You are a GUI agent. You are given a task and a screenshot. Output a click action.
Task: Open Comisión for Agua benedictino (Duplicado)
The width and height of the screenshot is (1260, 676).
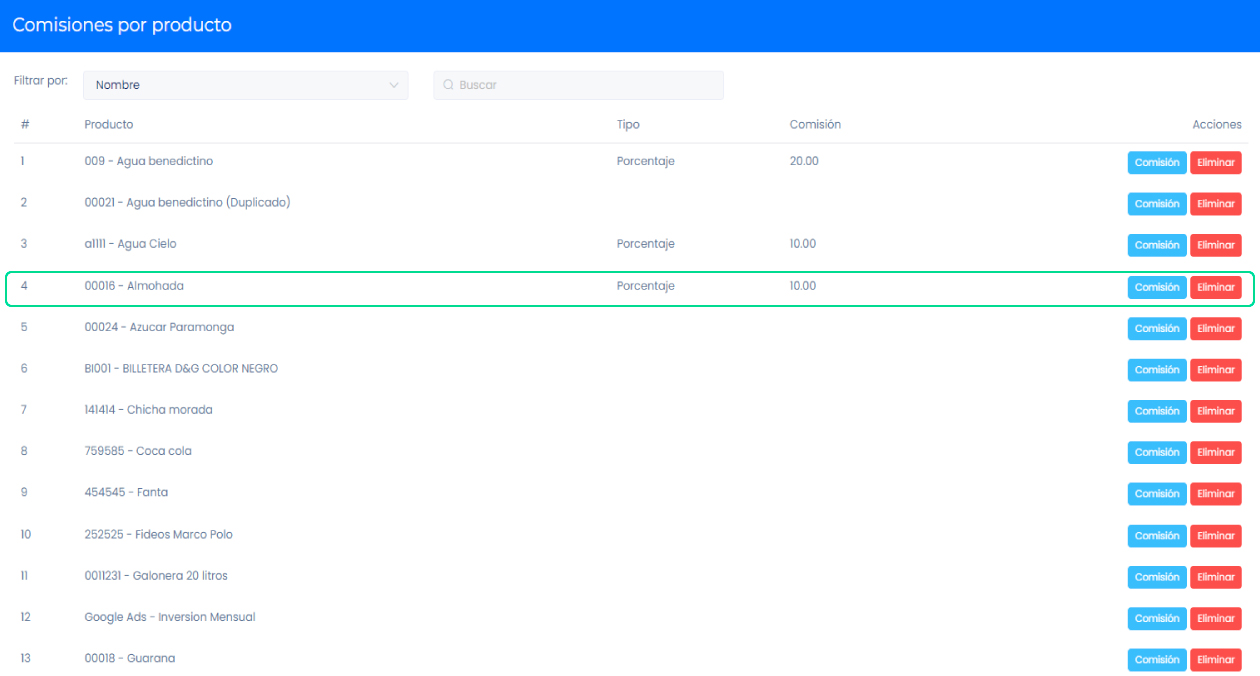[1156, 204]
